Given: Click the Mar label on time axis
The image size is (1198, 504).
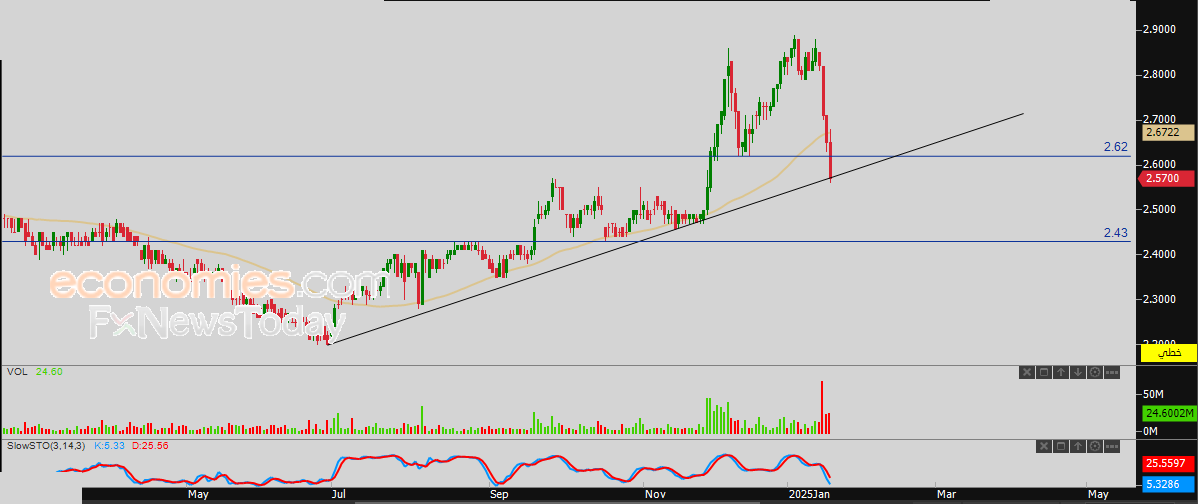Looking at the screenshot, I should coord(947,495).
